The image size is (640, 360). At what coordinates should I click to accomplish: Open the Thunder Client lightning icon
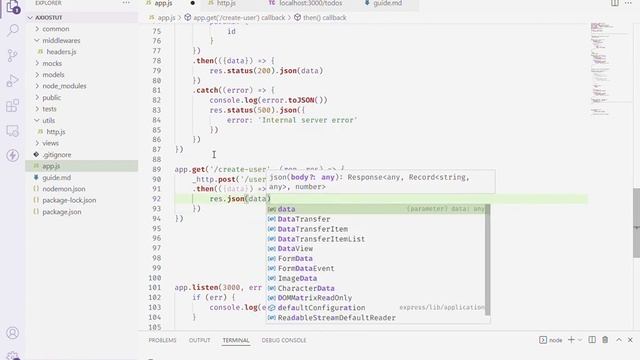(13, 156)
